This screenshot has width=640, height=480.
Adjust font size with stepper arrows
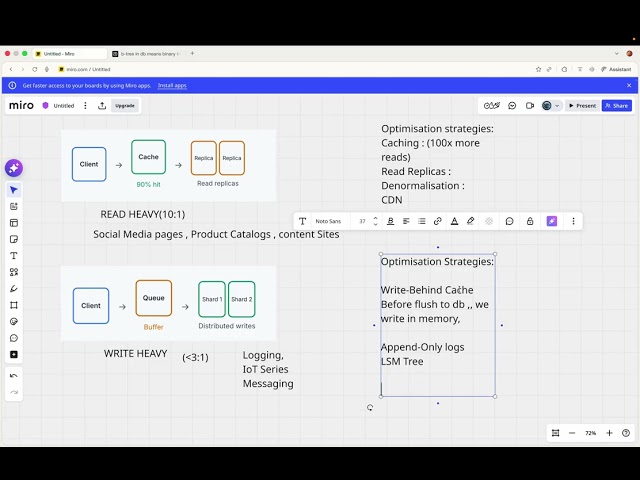pyautogui.click(x=376, y=221)
